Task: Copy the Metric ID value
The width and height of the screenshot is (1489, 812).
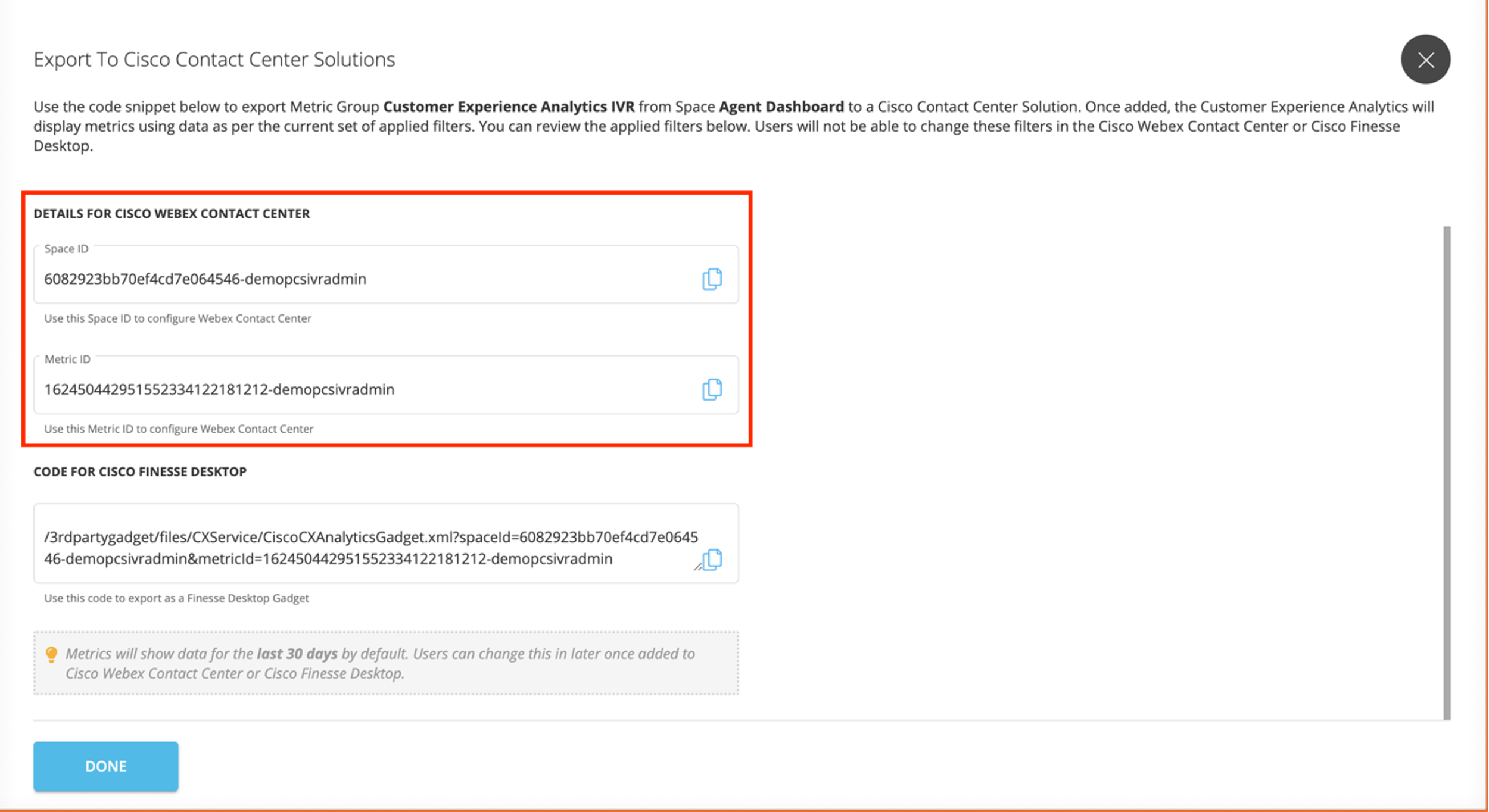Action: 712,389
